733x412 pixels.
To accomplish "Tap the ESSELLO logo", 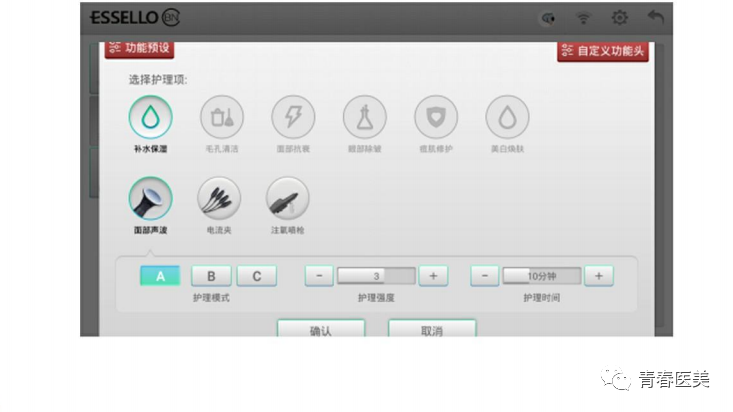I will point(135,18).
